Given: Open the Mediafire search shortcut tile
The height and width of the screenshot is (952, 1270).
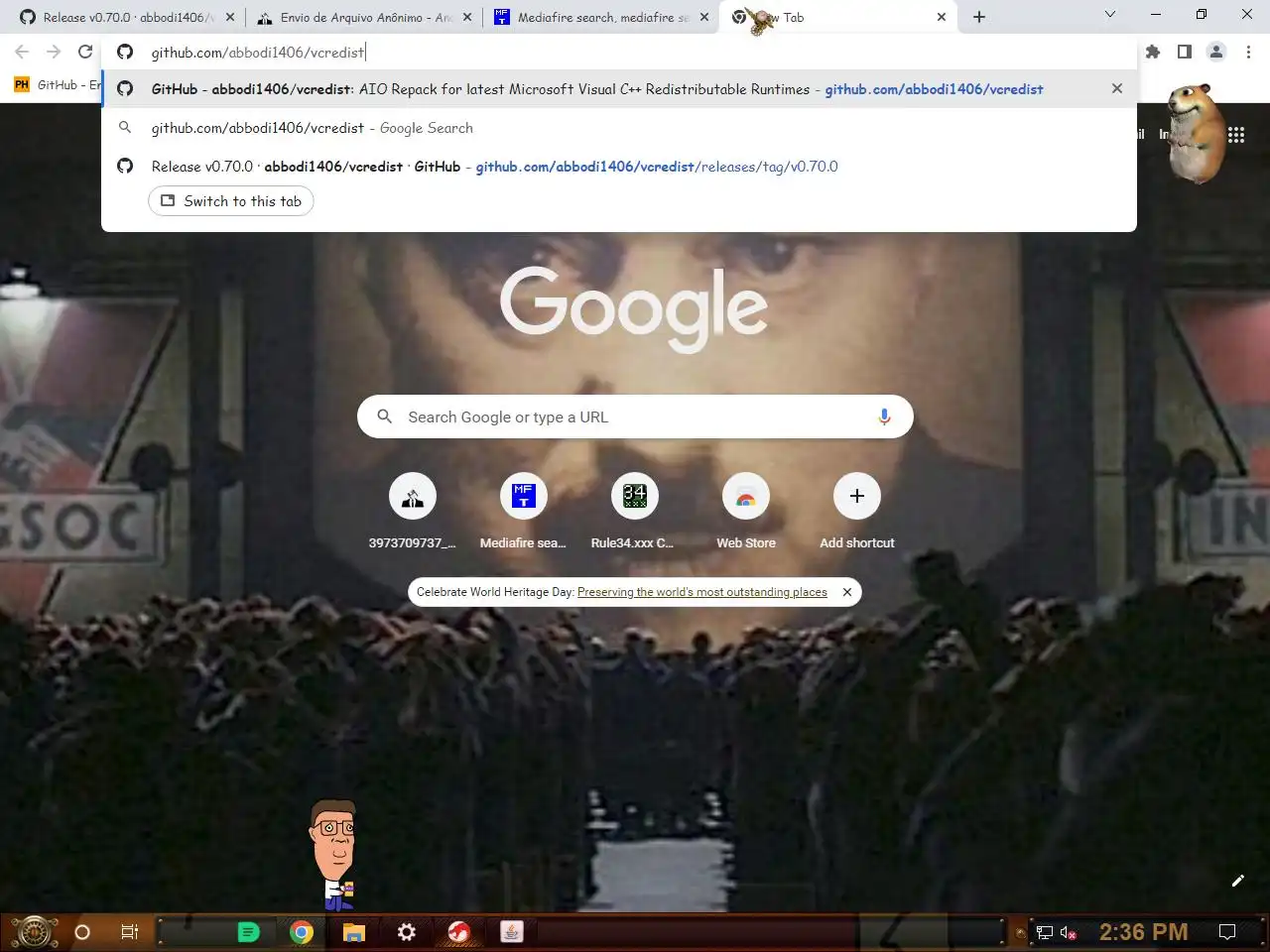Looking at the screenshot, I should tap(523, 510).
